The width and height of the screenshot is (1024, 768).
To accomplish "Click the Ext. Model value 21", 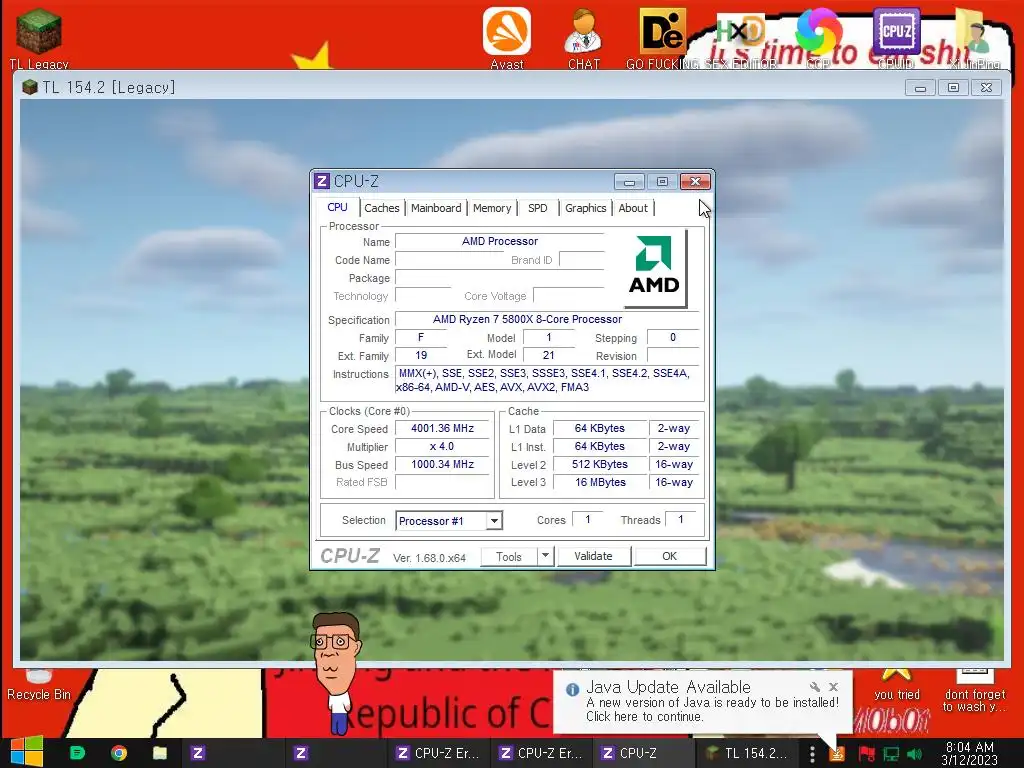I will click(549, 355).
